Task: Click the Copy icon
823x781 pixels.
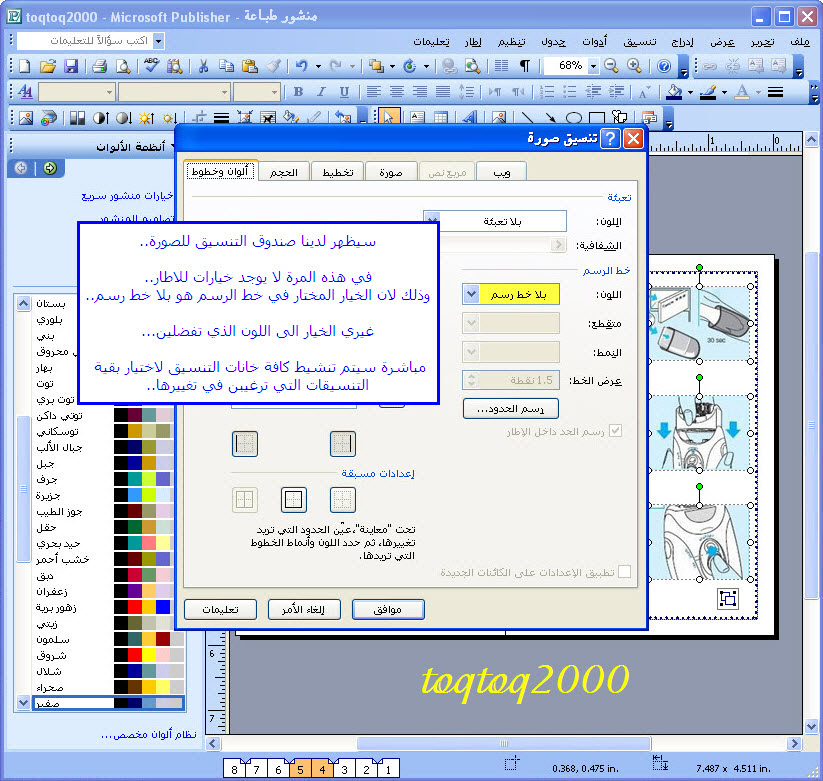Action: pos(226,66)
